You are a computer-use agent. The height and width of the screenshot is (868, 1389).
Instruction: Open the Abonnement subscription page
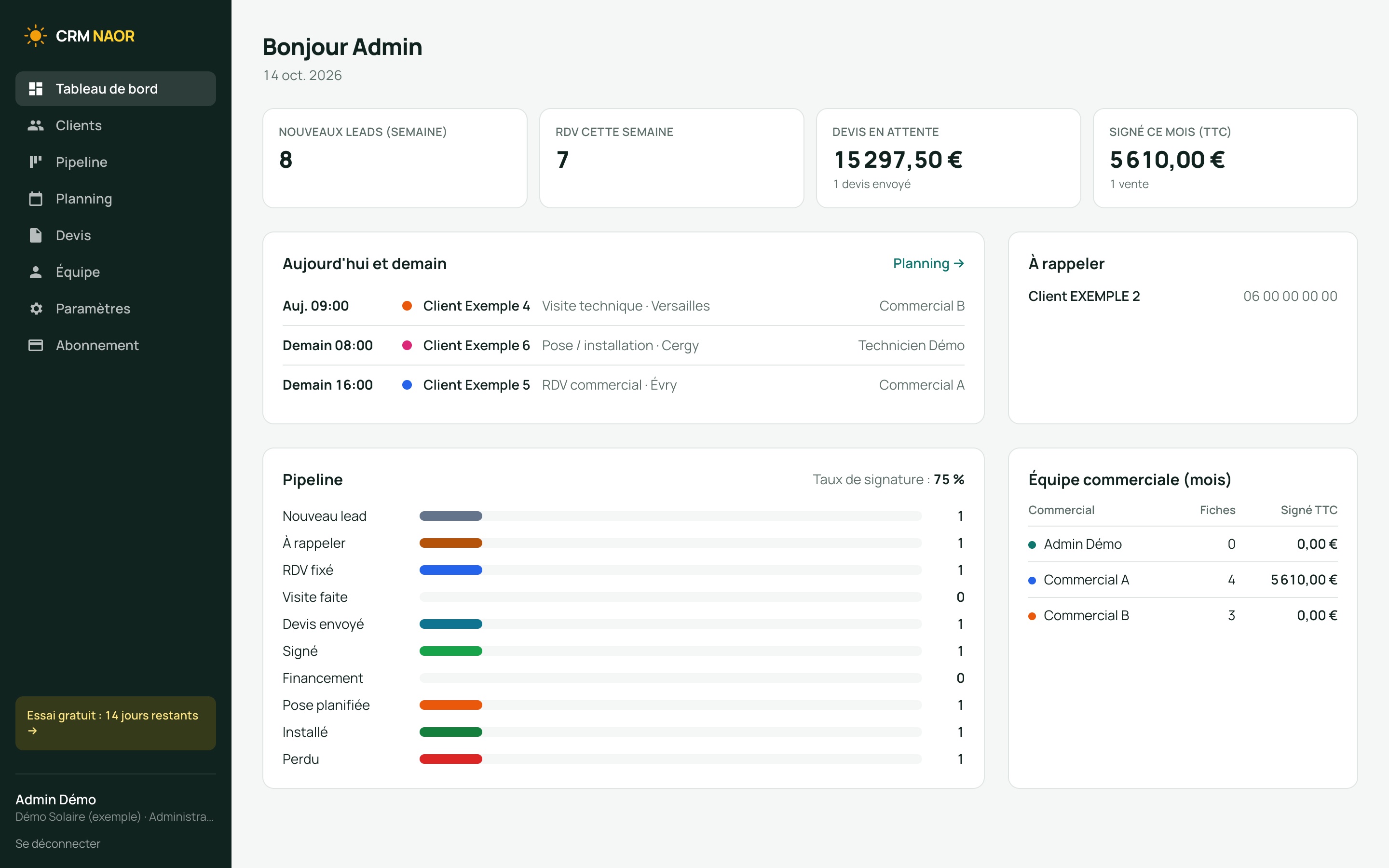(115, 345)
